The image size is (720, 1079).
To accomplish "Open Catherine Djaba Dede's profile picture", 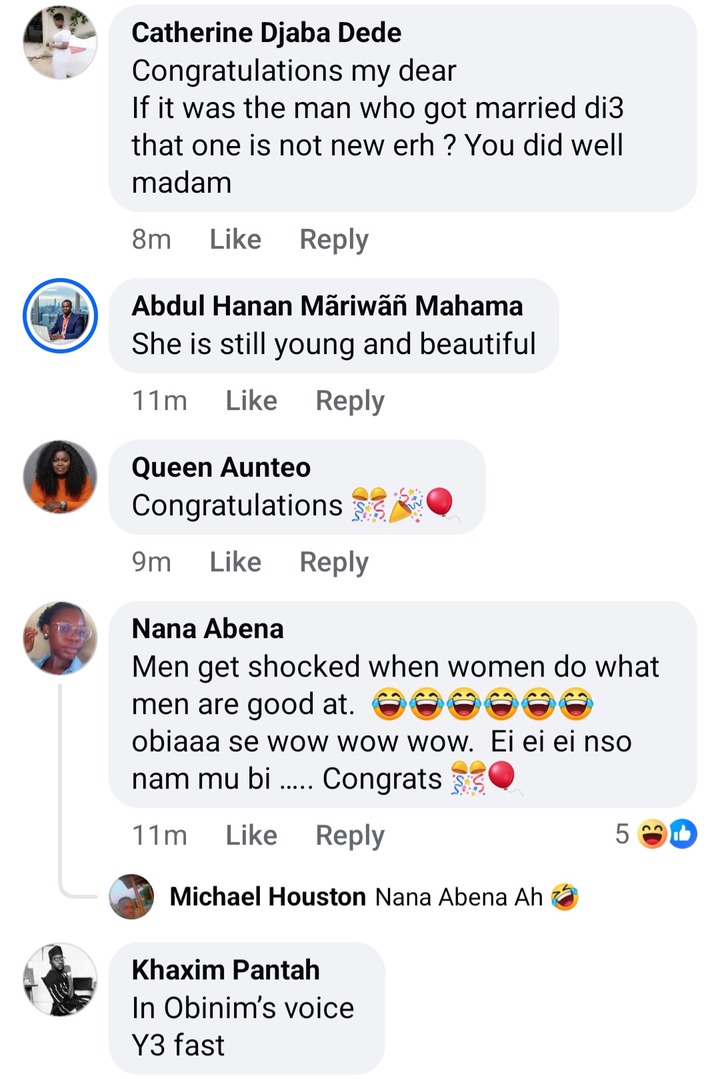I will 60,41.
